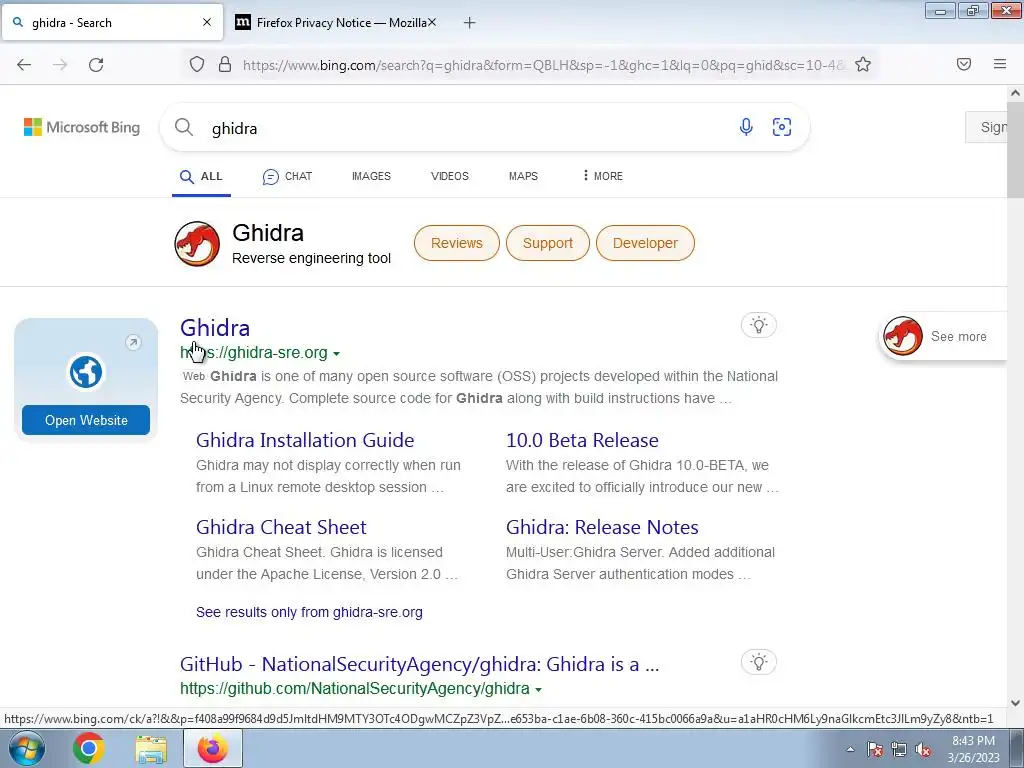Close the Firefox Privacy Notice tab
This screenshot has width=1024, height=768.
pyautogui.click(x=432, y=22)
